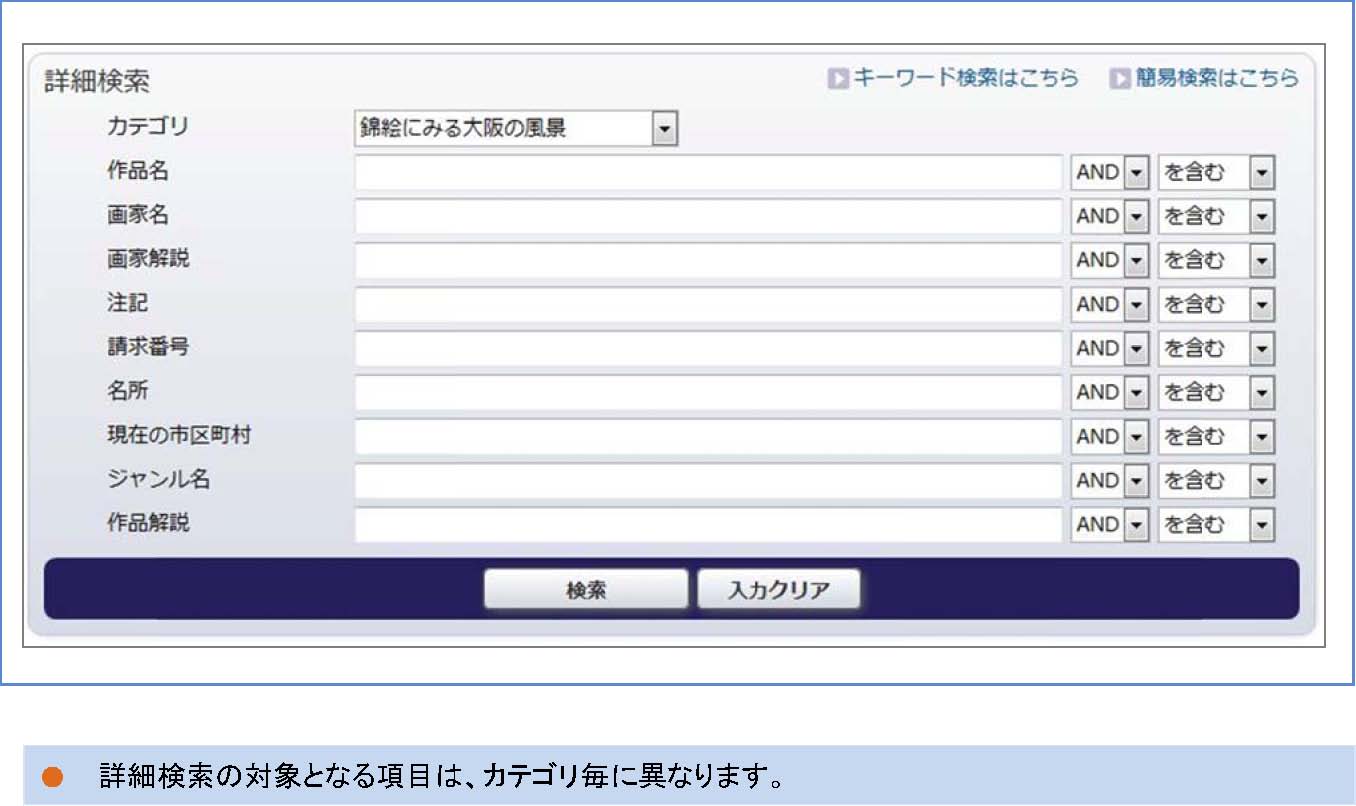Viewport: 1356px width, 806px height.
Task: Open the を含む dropdown in 現在の市区町村 row
Action: point(1217,436)
